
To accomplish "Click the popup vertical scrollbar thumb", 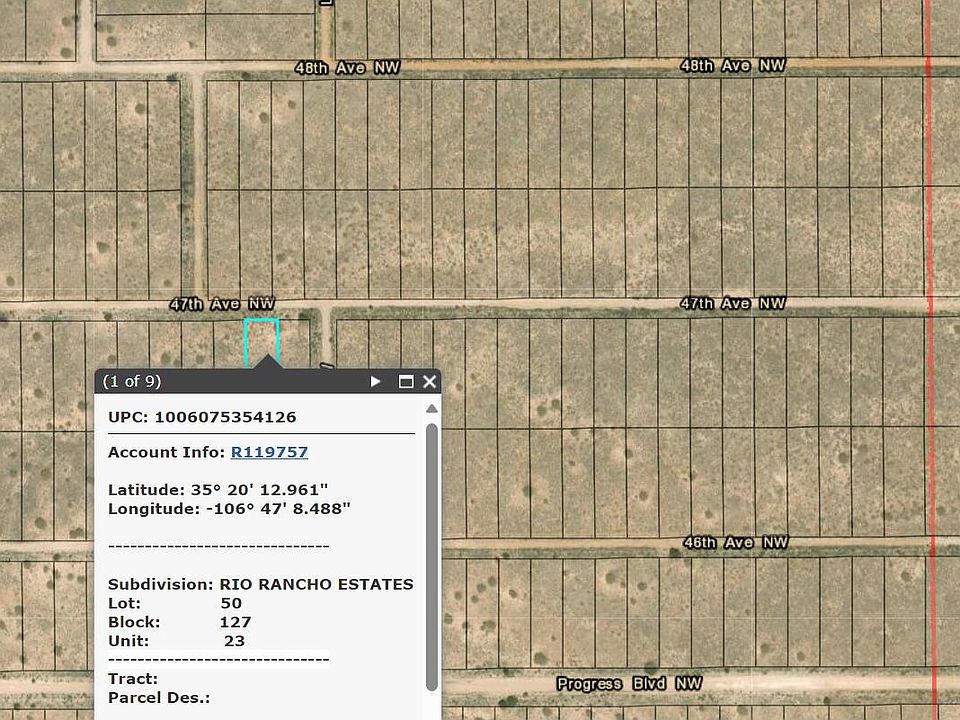I will pyautogui.click(x=432, y=557).
